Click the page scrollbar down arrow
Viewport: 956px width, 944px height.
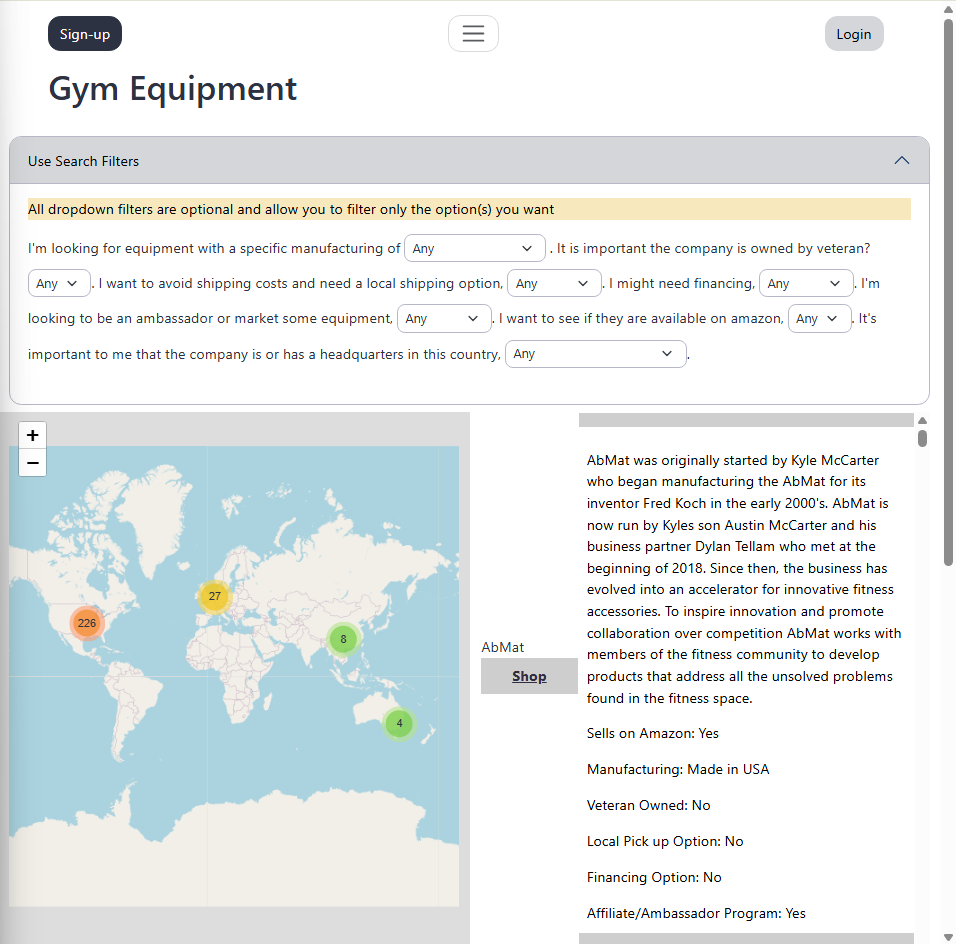(948, 937)
